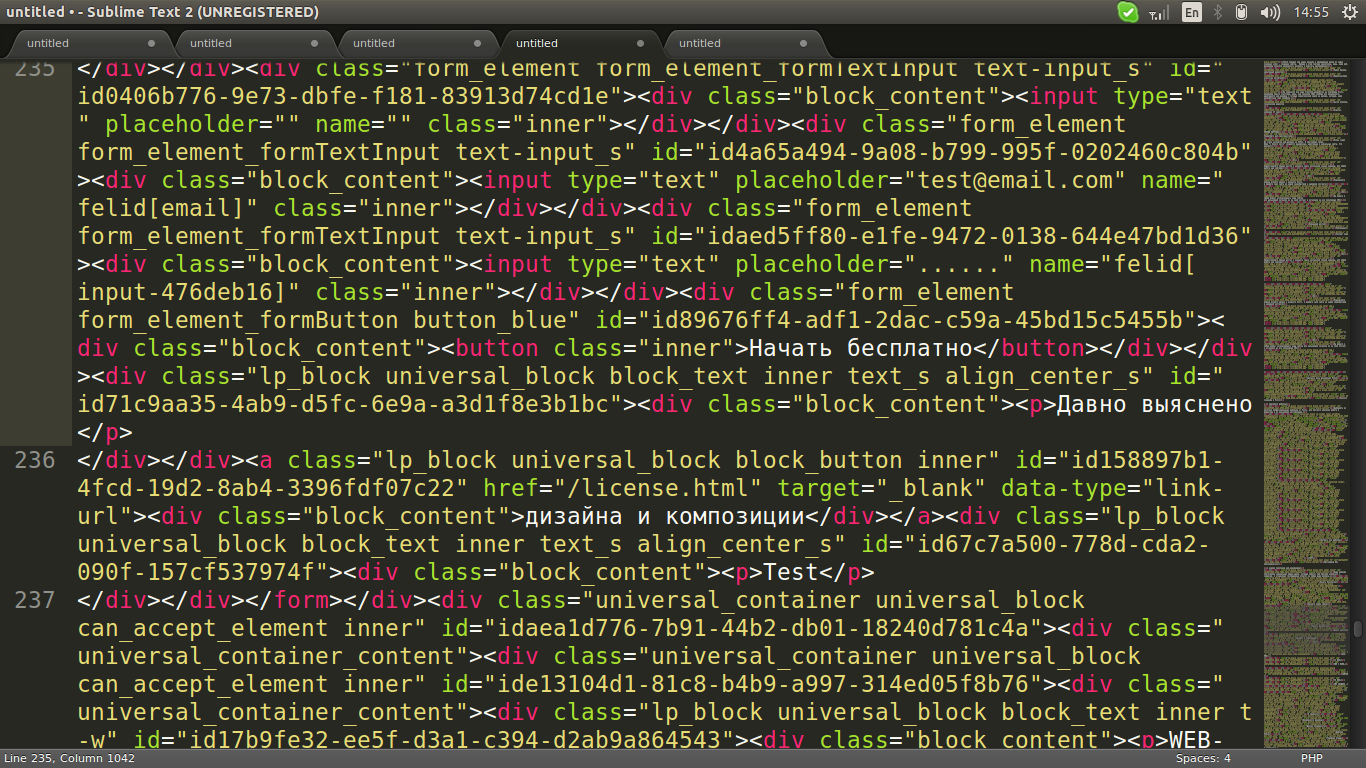Open the Spaces: 4 indentation menu
This screenshot has height=768, width=1366.
click(x=1203, y=758)
